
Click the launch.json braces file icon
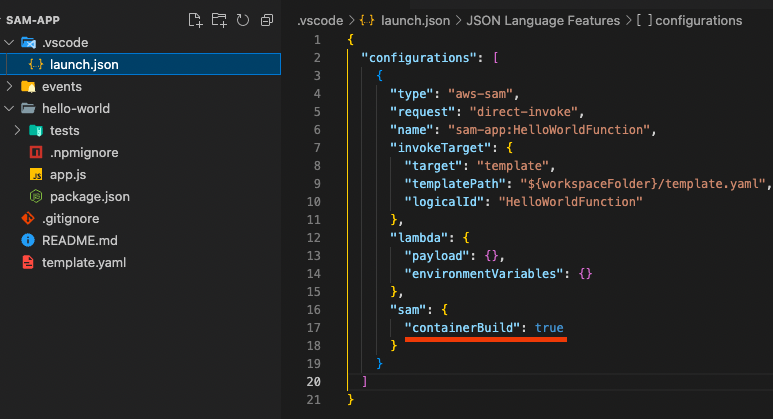36,65
